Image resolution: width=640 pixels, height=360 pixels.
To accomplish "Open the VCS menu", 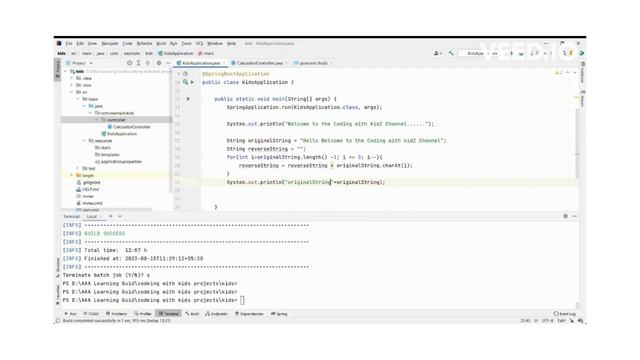I will [199, 43].
